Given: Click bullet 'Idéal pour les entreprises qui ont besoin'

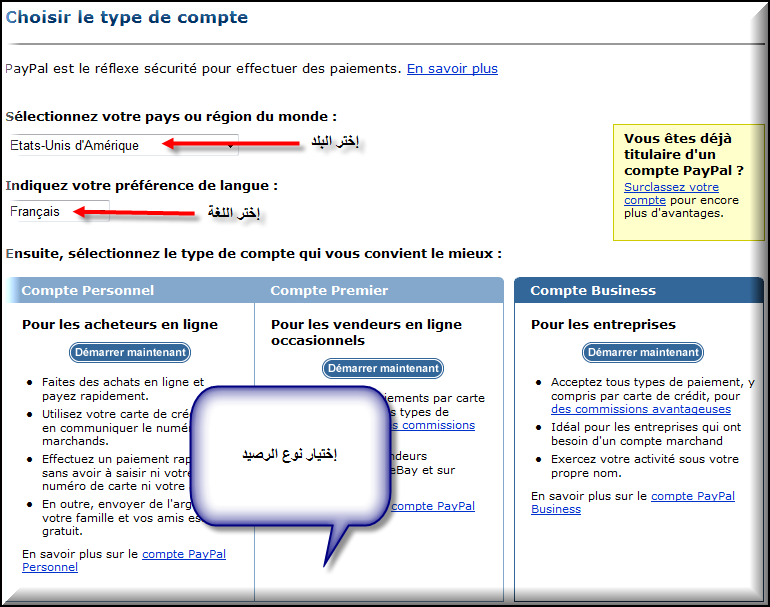Looking at the screenshot, I should [646, 434].
